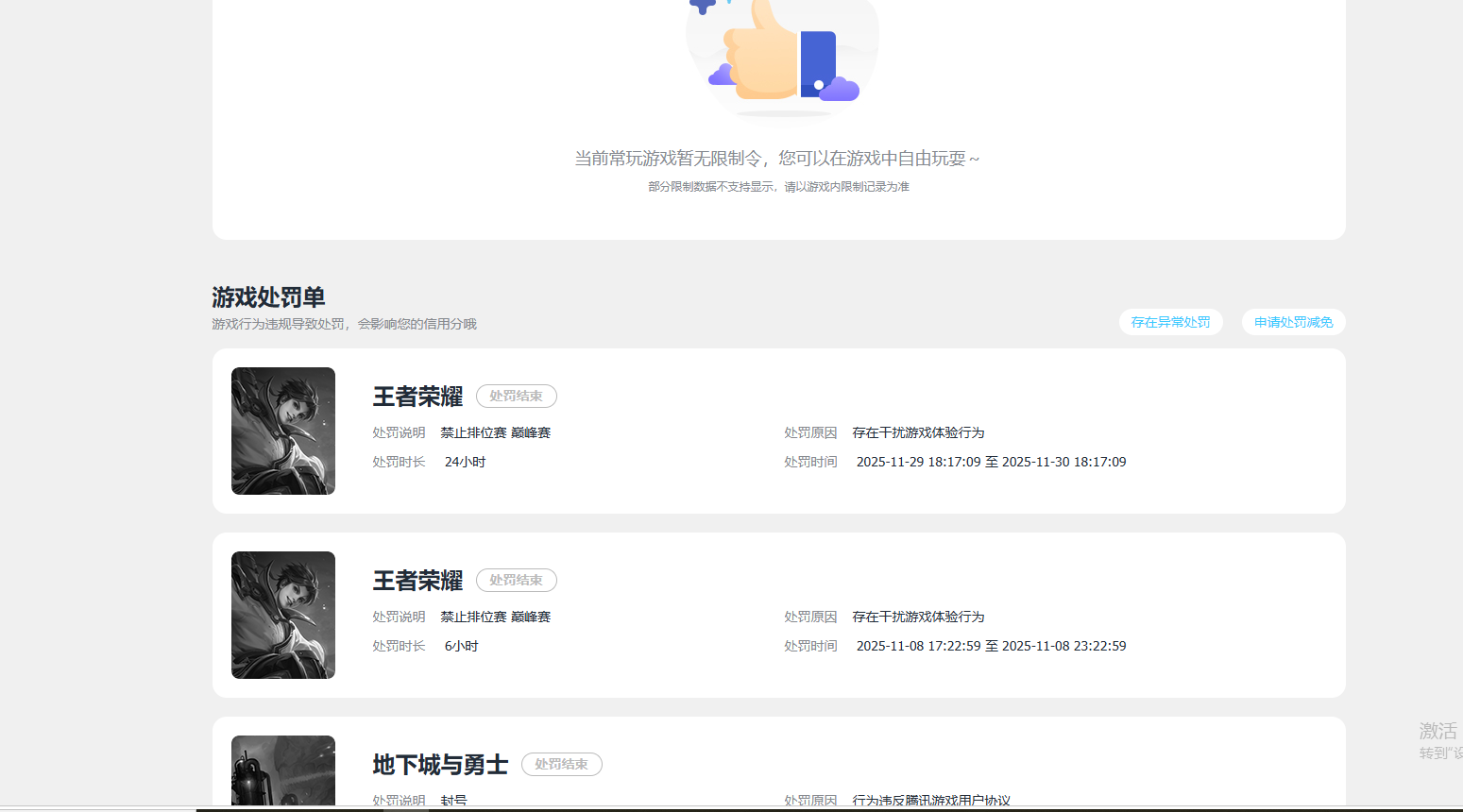The width and height of the screenshot is (1463, 812).
Task: Click the 存在异常处罚 button
Action: tap(1170, 322)
